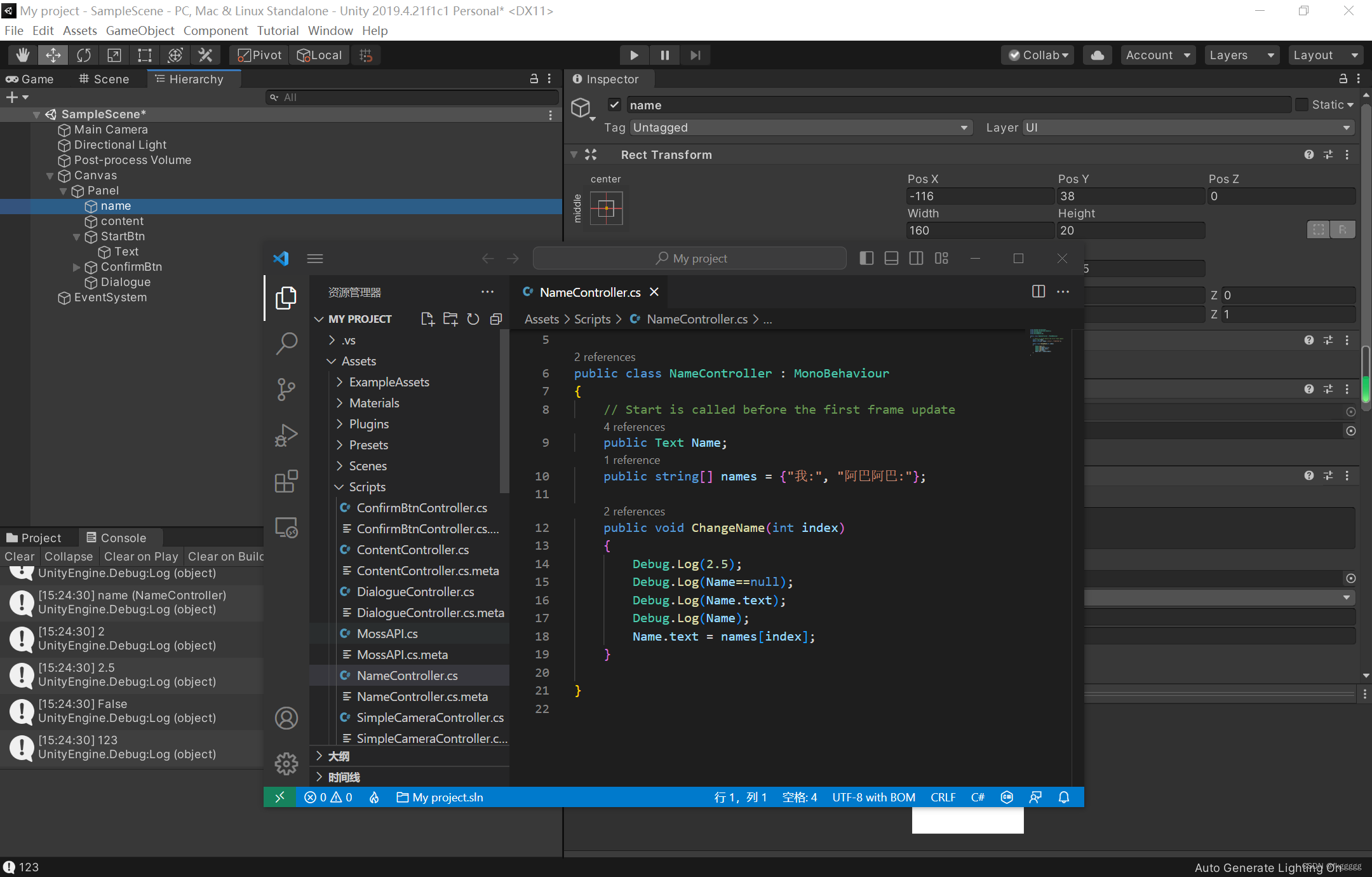Select the Move tool in Unity toolbar
The width and height of the screenshot is (1372, 877).
click(53, 55)
